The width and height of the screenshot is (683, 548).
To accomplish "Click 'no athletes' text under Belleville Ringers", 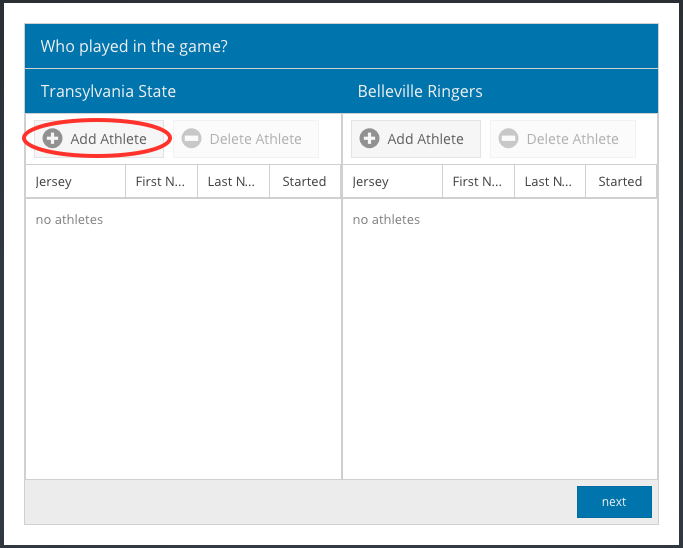I will click(386, 220).
